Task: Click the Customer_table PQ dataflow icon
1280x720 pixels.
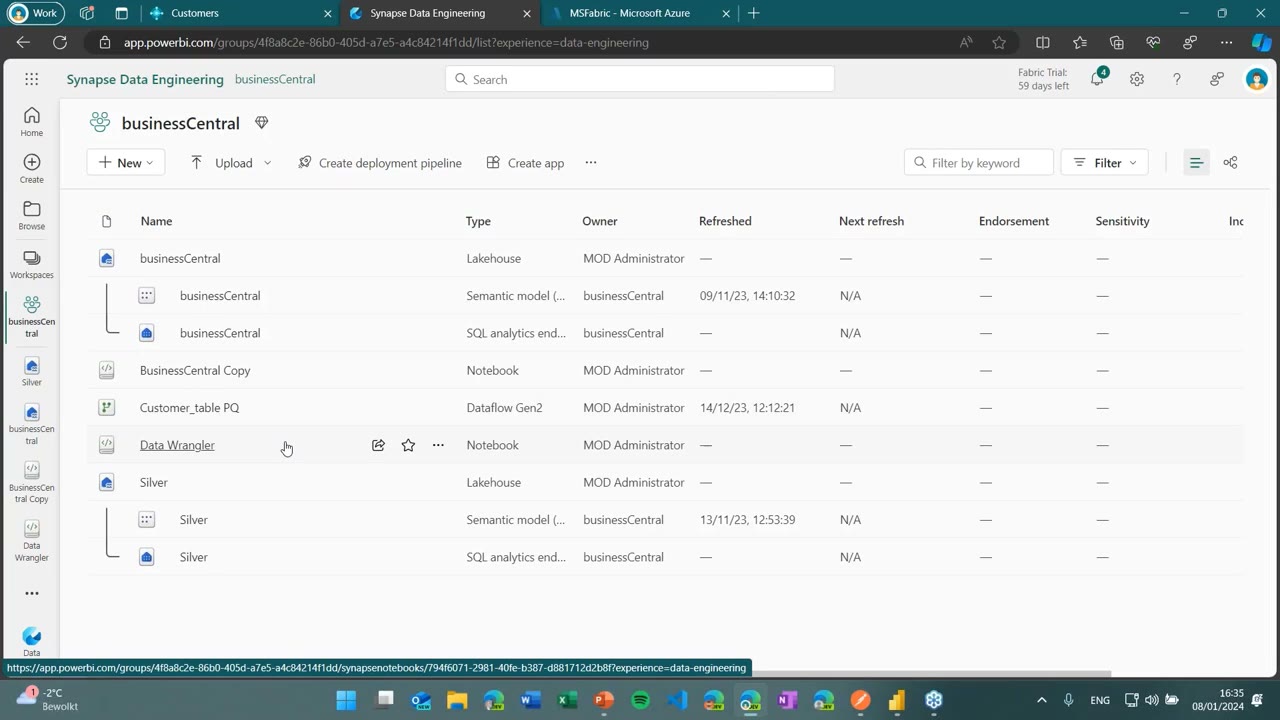Action: pos(107,407)
